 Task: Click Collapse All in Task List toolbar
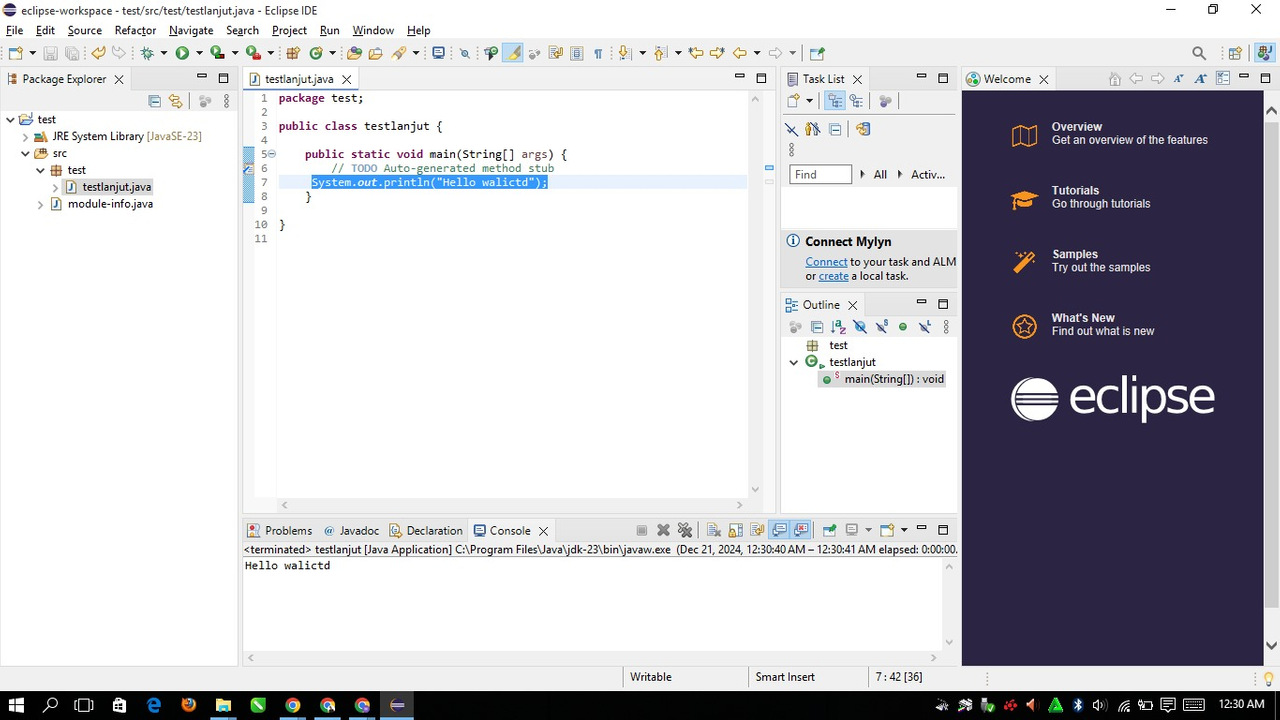tap(835, 129)
